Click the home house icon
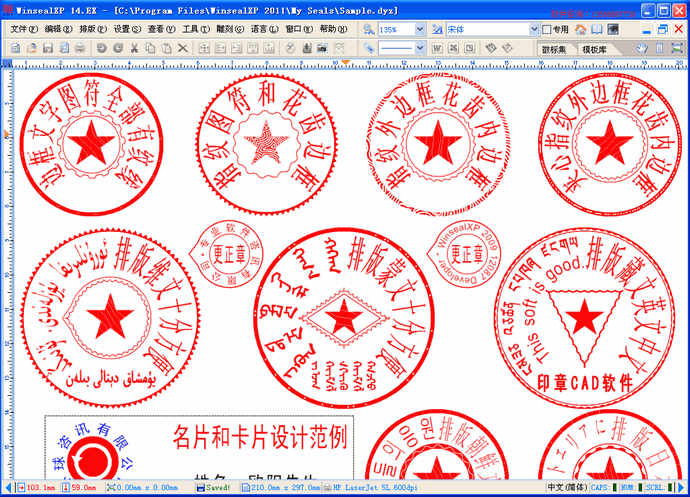 point(581,29)
